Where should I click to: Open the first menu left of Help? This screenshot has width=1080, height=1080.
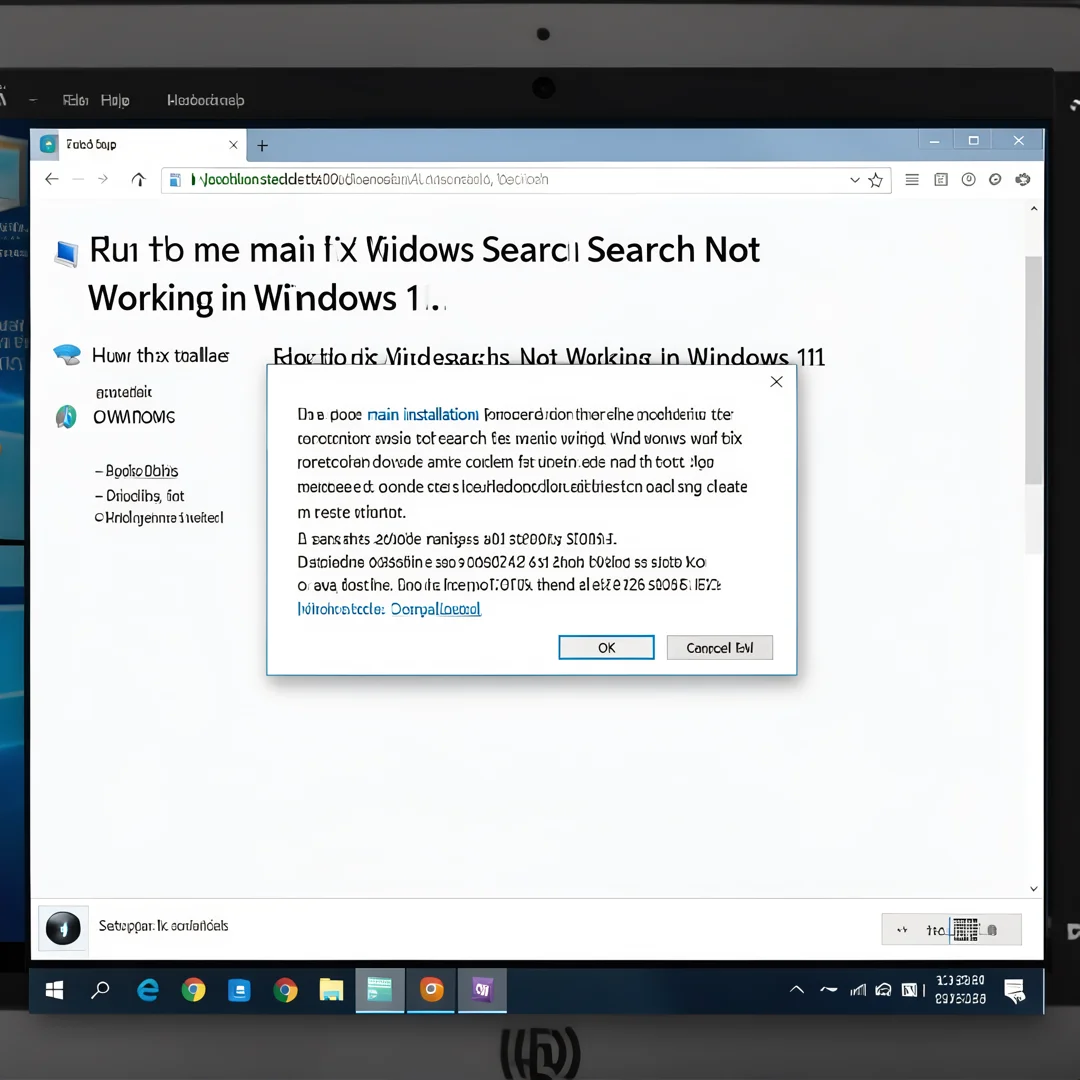(75, 101)
